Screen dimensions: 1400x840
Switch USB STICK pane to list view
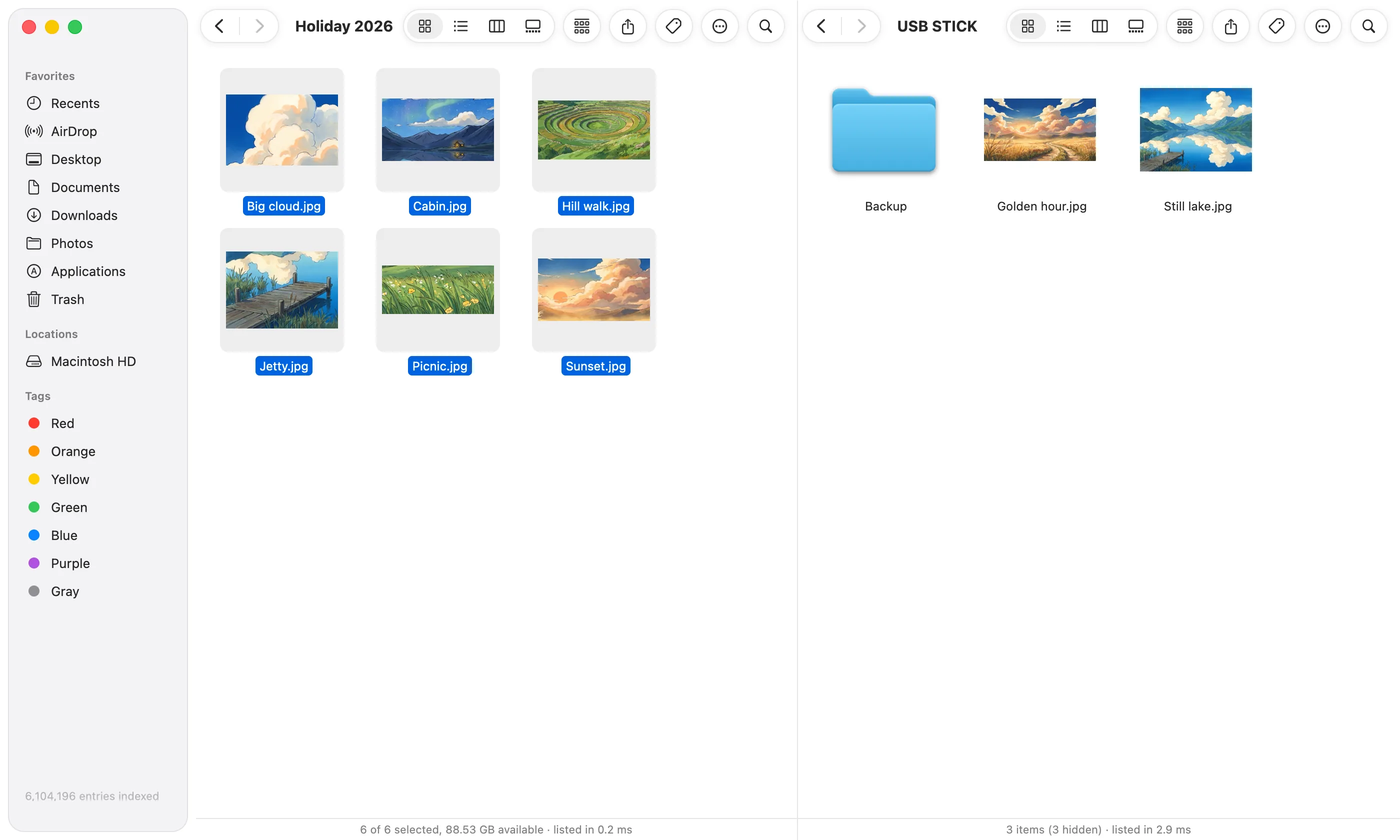[1063, 26]
